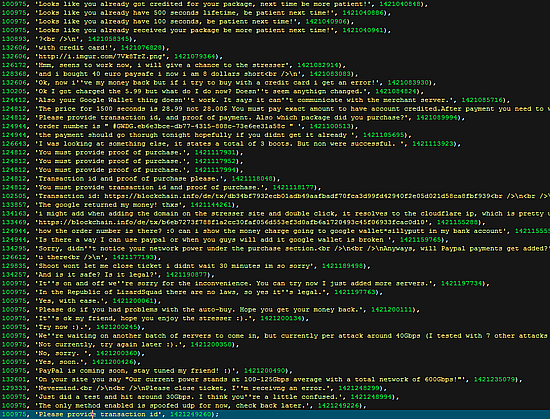Viewport: 550px width, 419px height.
Task: Click line 'In the Republic of LizardSquad'
Action: (192, 292)
